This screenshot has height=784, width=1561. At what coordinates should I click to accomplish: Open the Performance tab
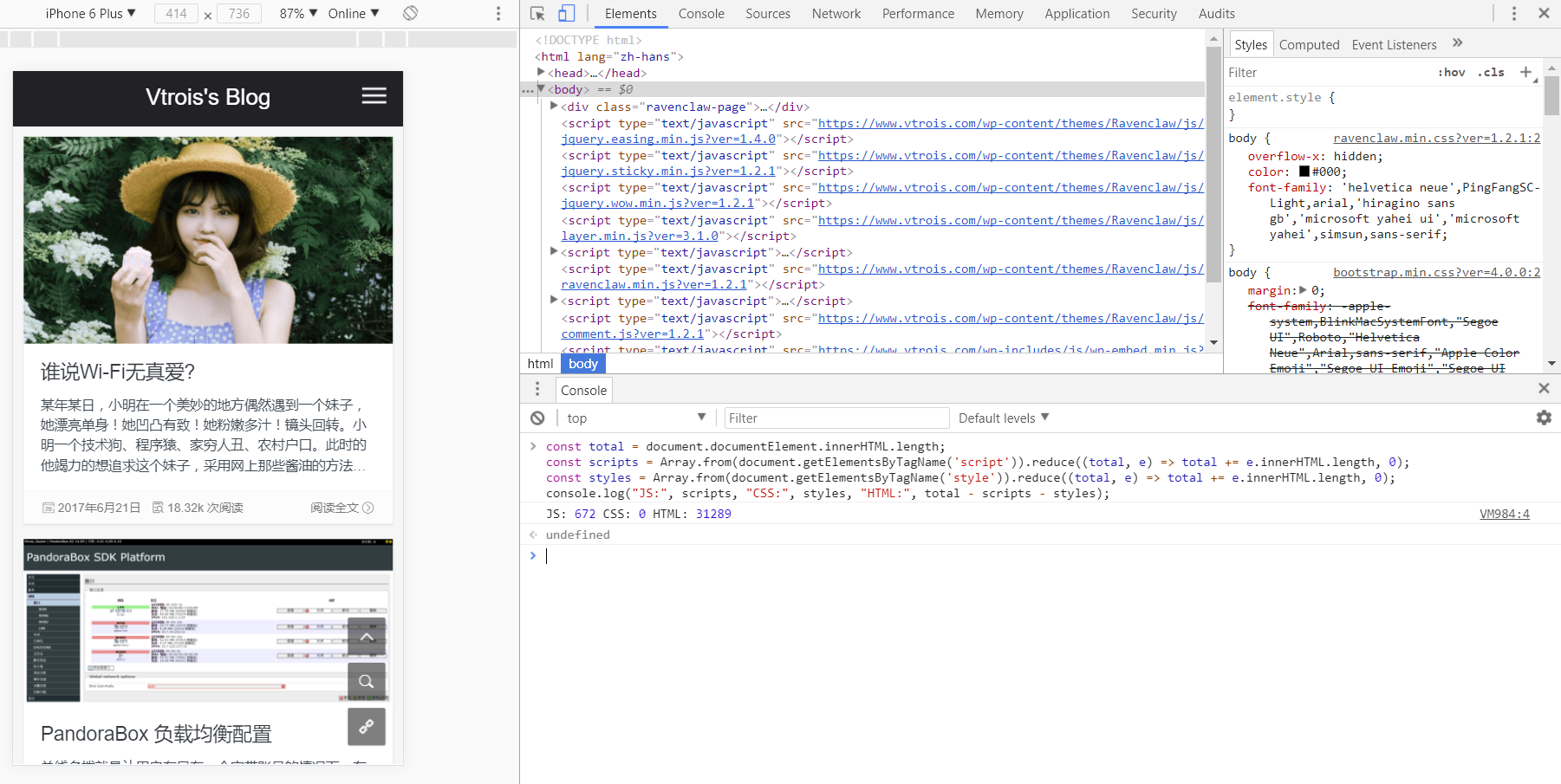pos(918,14)
